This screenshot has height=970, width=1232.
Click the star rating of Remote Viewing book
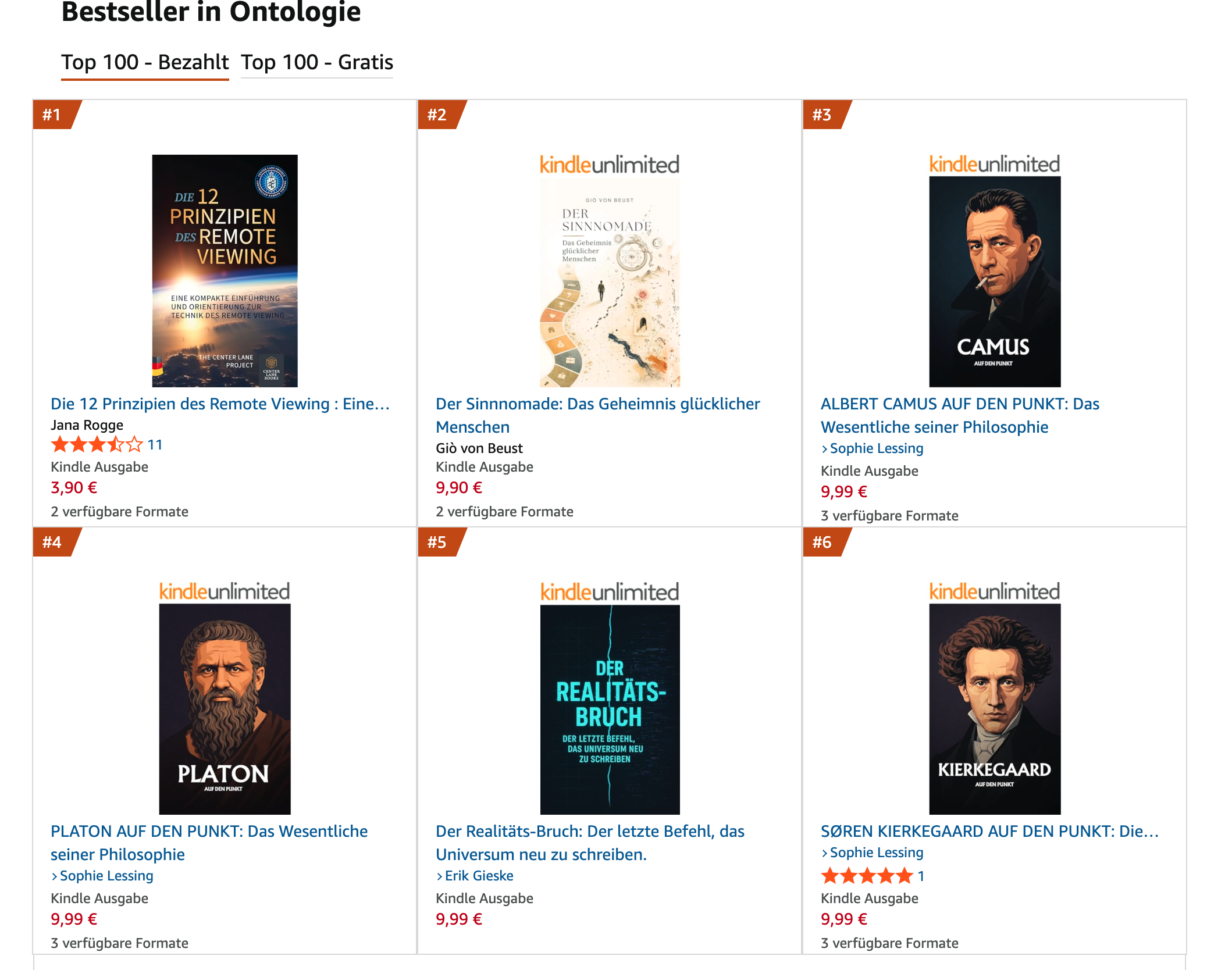coord(97,445)
